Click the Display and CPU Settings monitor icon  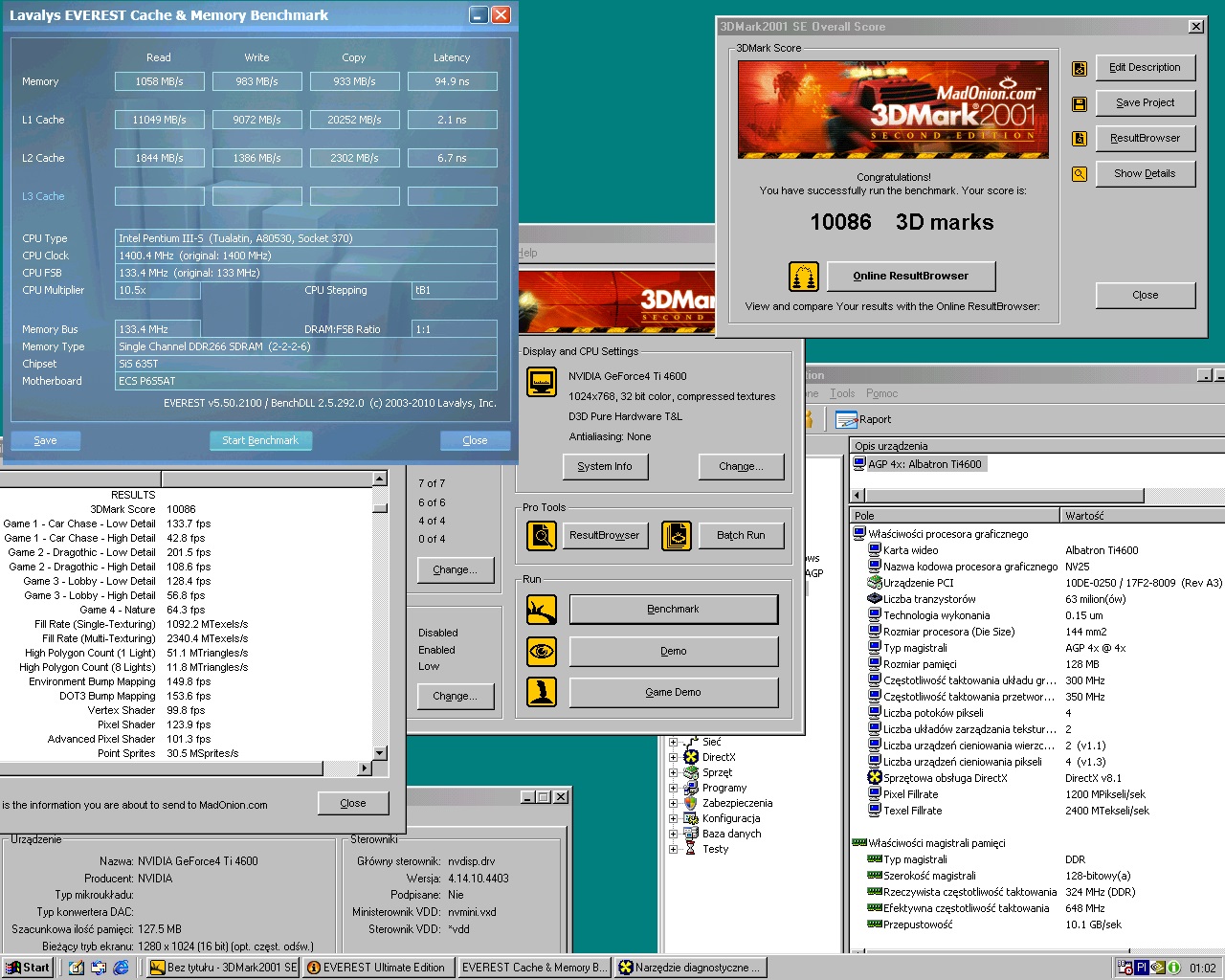(x=542, y=383)
